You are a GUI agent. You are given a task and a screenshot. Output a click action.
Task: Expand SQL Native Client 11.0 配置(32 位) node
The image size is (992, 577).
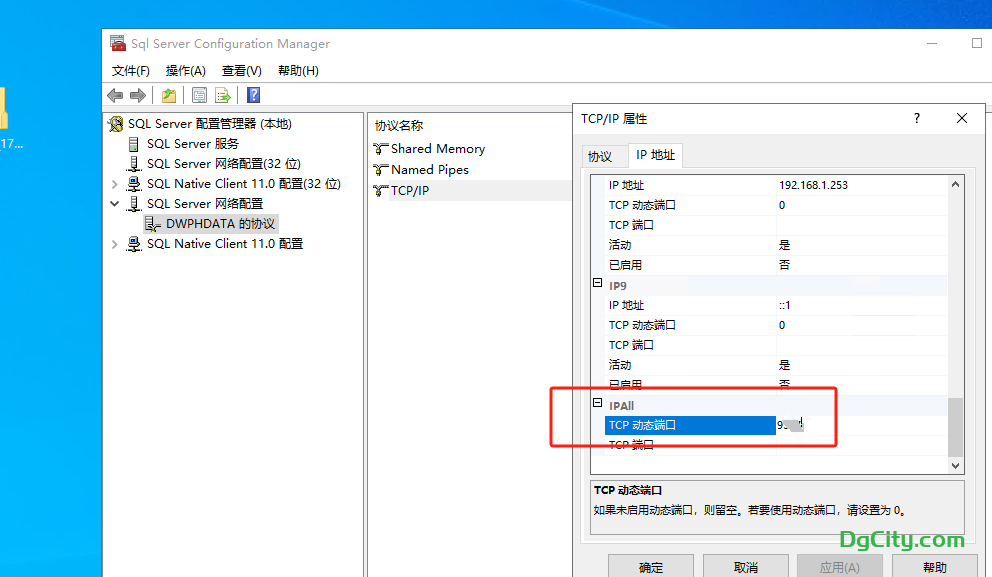click(x=114, y=184)
